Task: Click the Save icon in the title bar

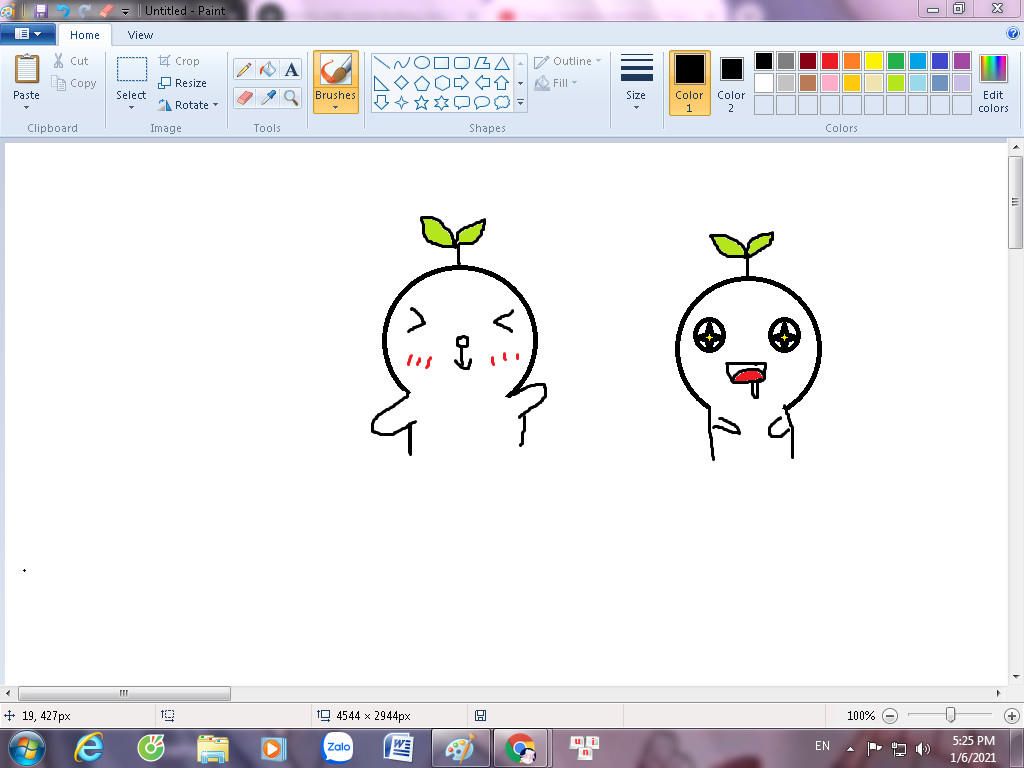Action: (x=40, y=10)
